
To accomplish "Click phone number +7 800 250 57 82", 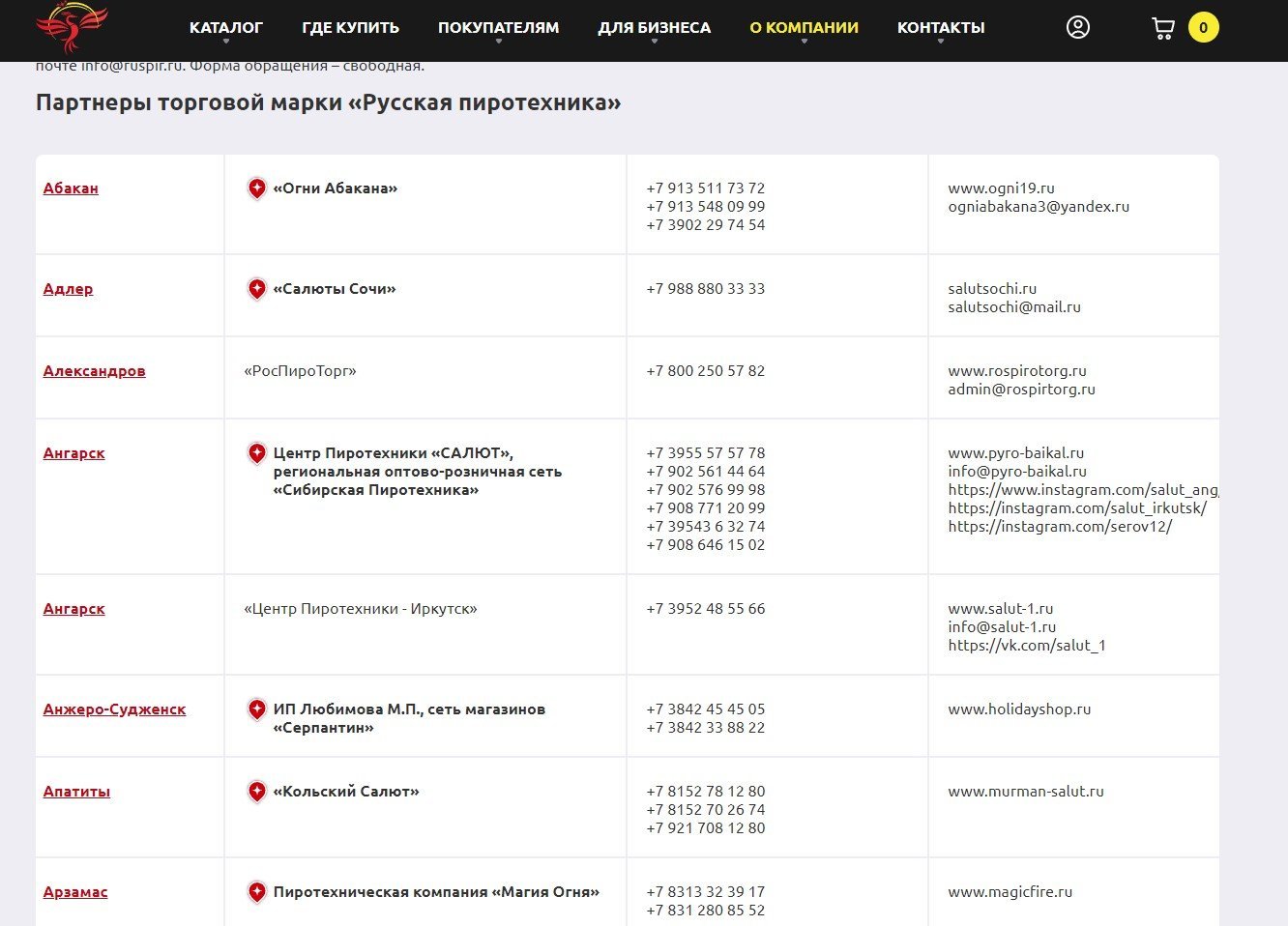I will 706,371.
